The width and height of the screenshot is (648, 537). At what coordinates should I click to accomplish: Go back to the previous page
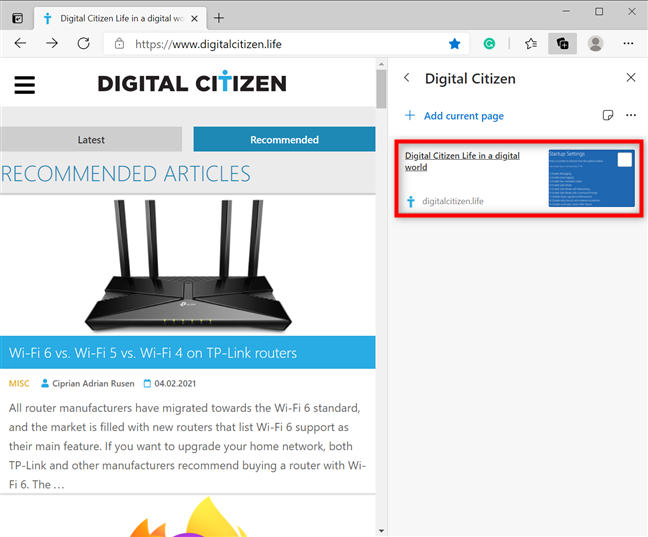(x=20, y=43)
